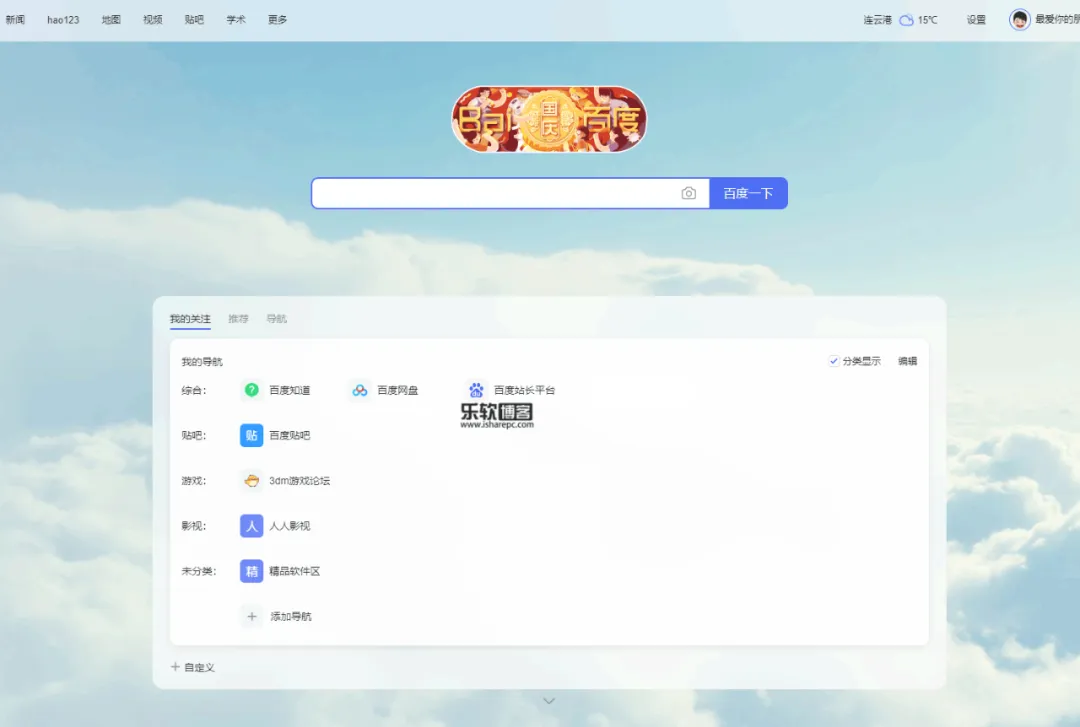Open hao123 in the top bar

(63, 20)
